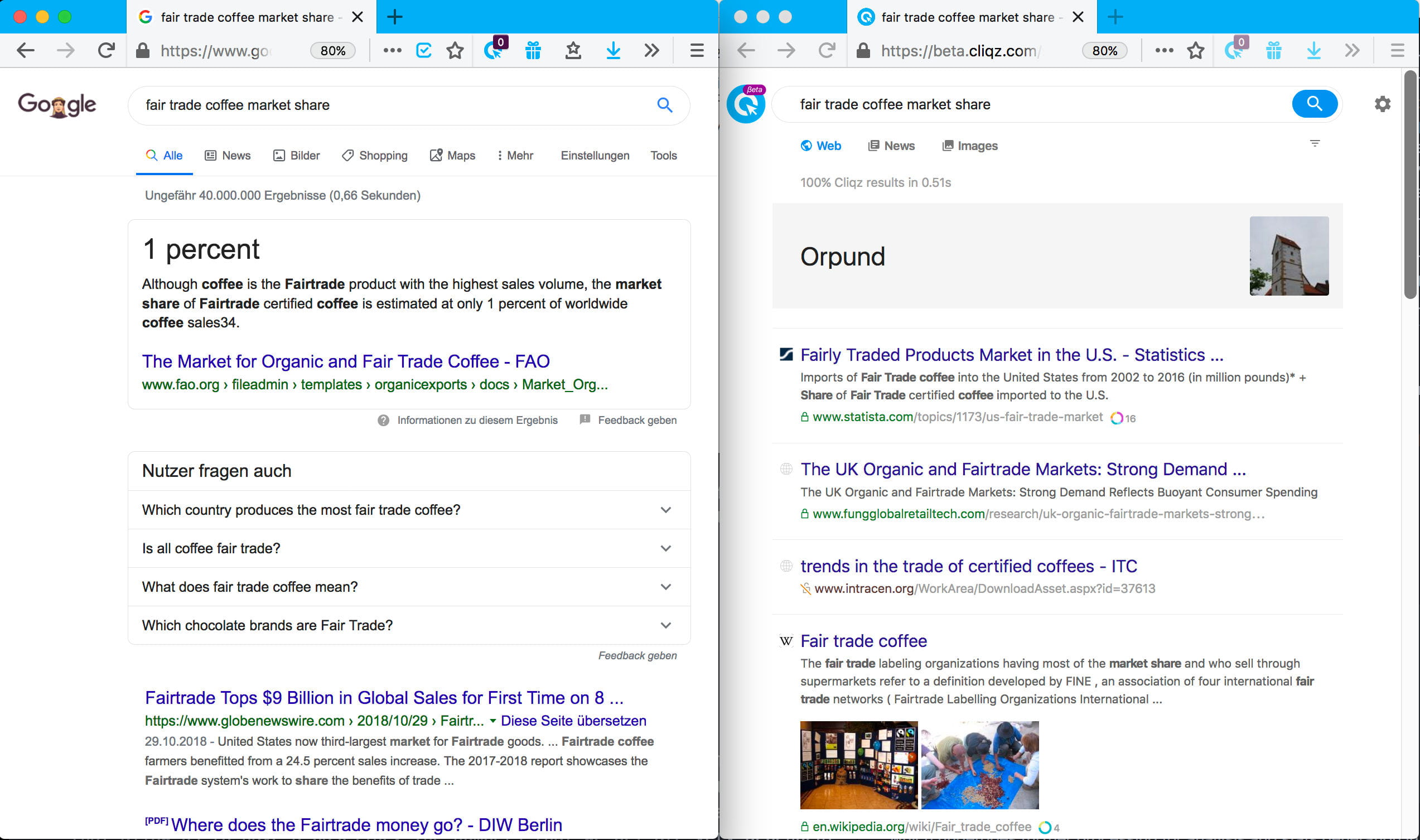The height and width of the screenshot is (840, 1420).
Task: Click blue checkmark shield icon in Google toolbar
Action: coord(423,51)
